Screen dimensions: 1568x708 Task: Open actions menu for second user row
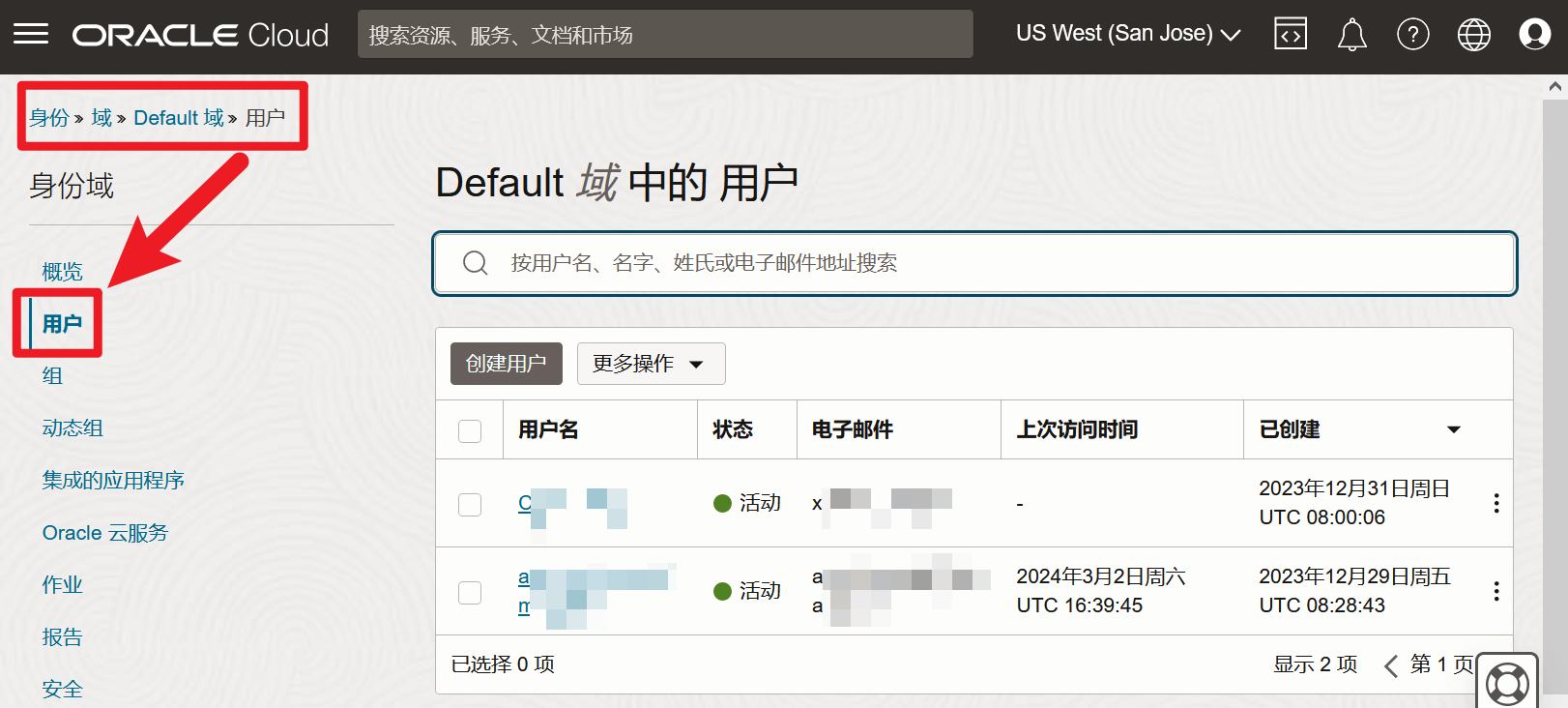(1495, 591)
